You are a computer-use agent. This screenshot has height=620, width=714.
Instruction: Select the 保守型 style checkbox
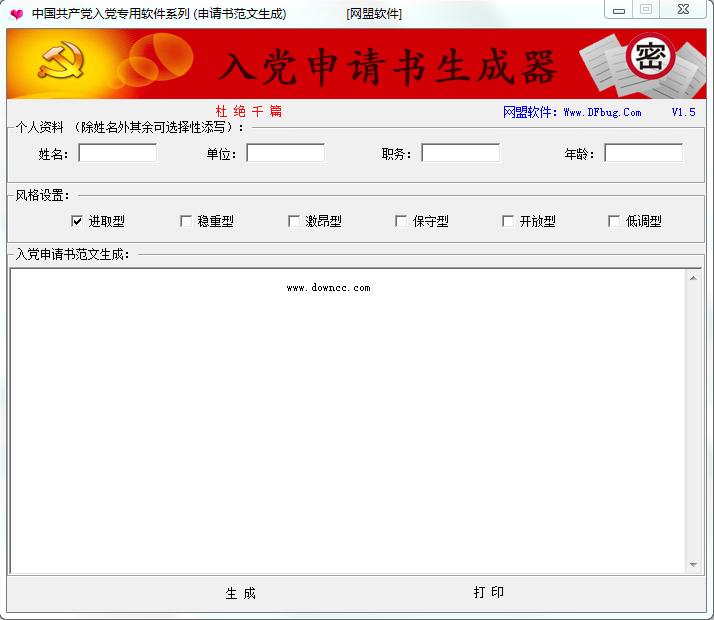[401, 221]
